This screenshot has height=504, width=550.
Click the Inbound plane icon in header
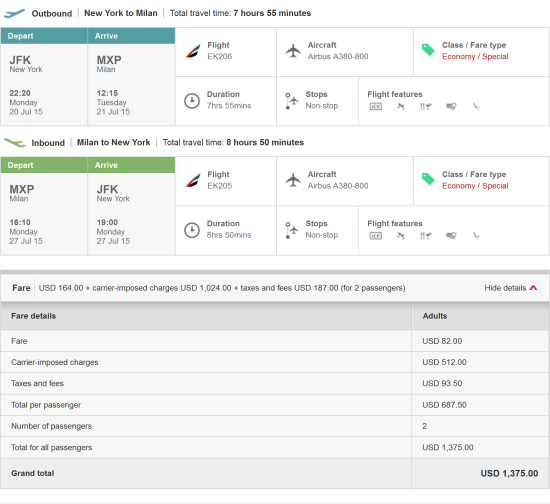point(14,142)
